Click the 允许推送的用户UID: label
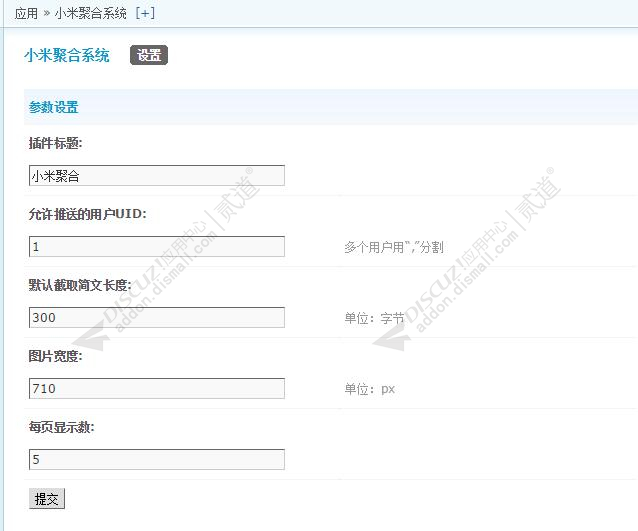This screenshot has height=531, width=638. click(87, 214)
